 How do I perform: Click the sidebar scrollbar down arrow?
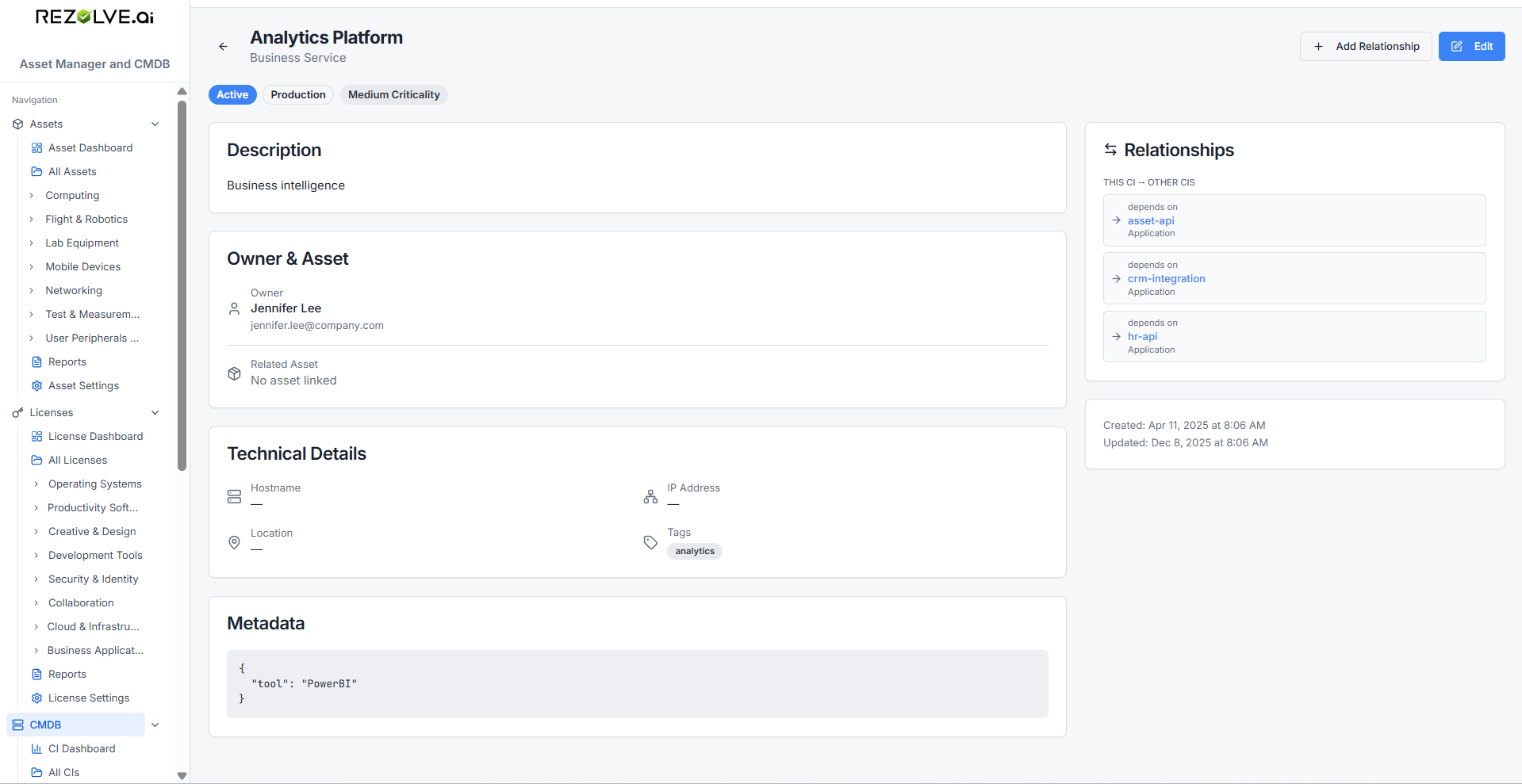pos(182,776)
